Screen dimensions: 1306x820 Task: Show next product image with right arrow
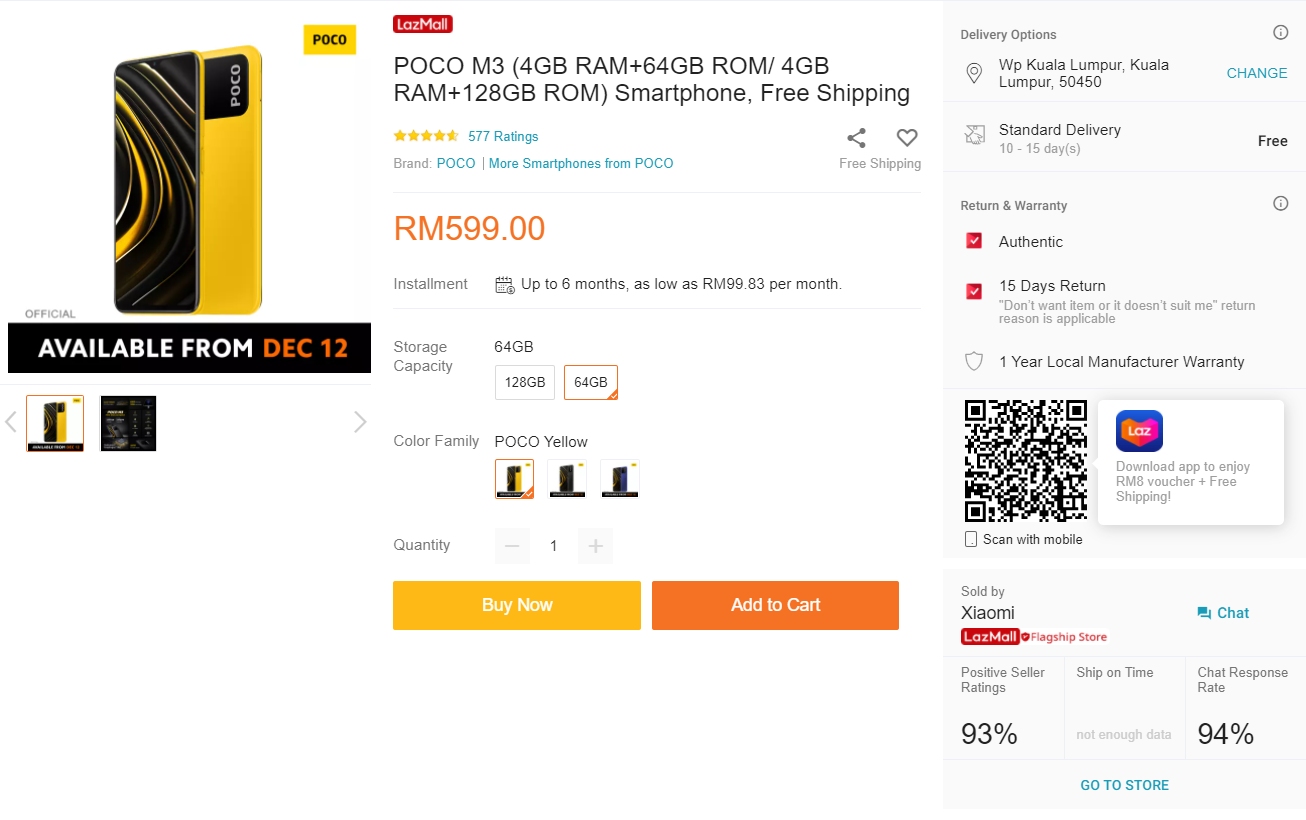coord(360,423)
